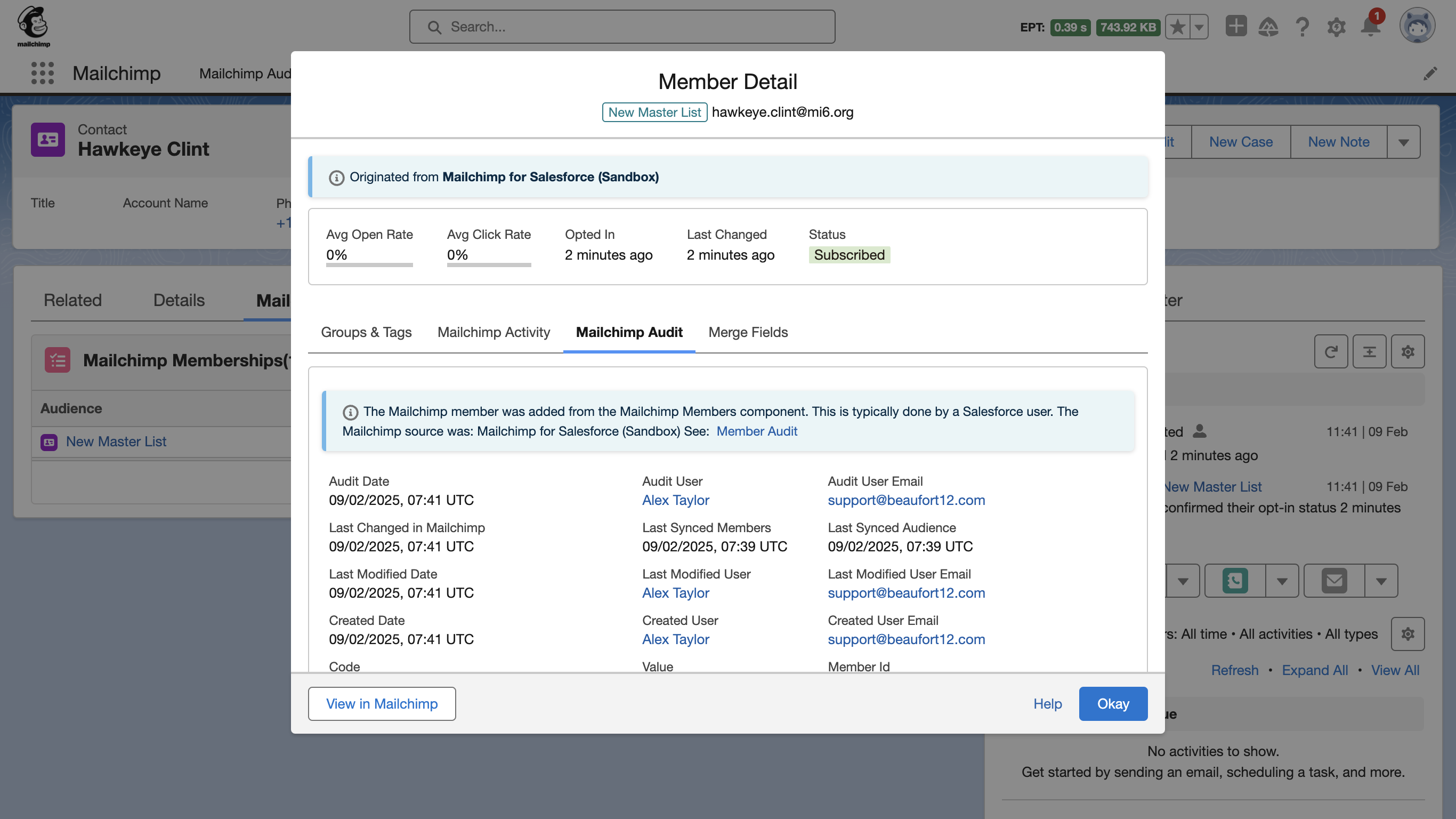Click the New Case button
The image size is (1456, 819).
(1241, 142)
